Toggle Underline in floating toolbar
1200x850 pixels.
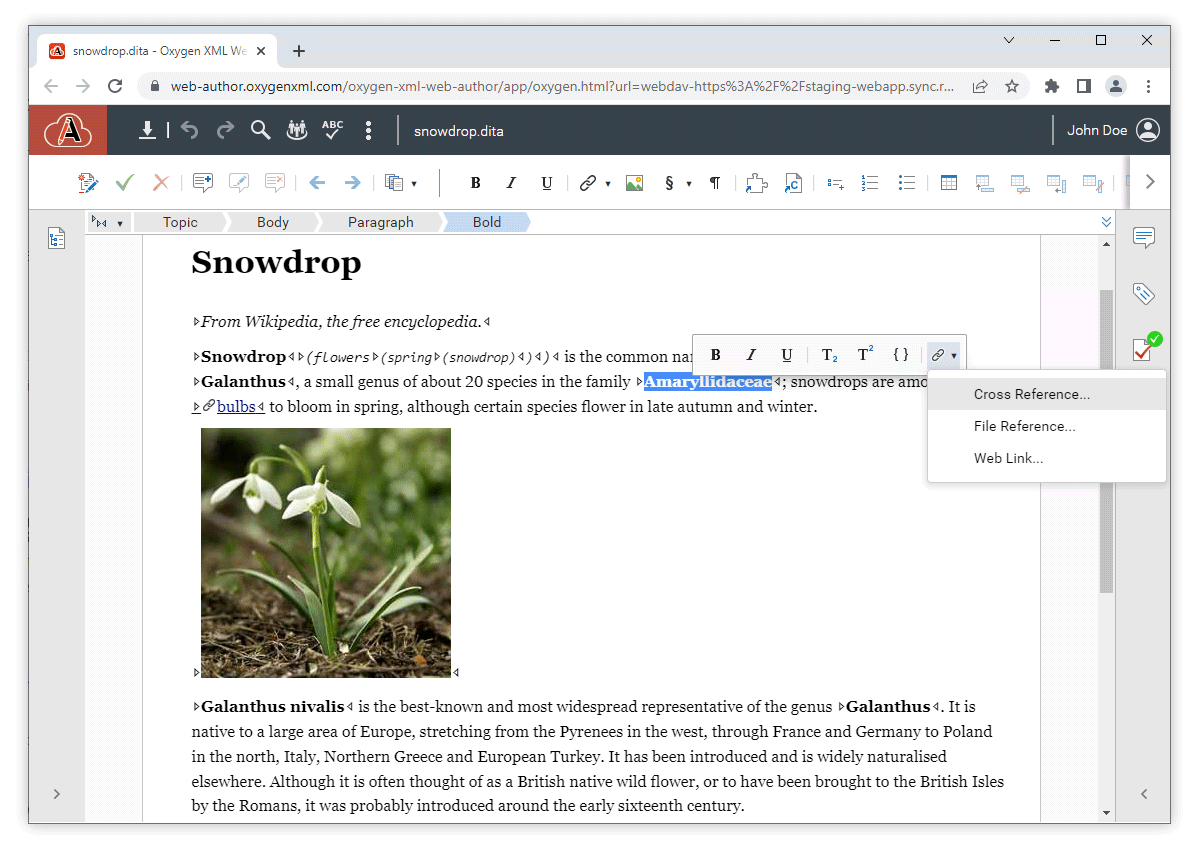[787, 355]
